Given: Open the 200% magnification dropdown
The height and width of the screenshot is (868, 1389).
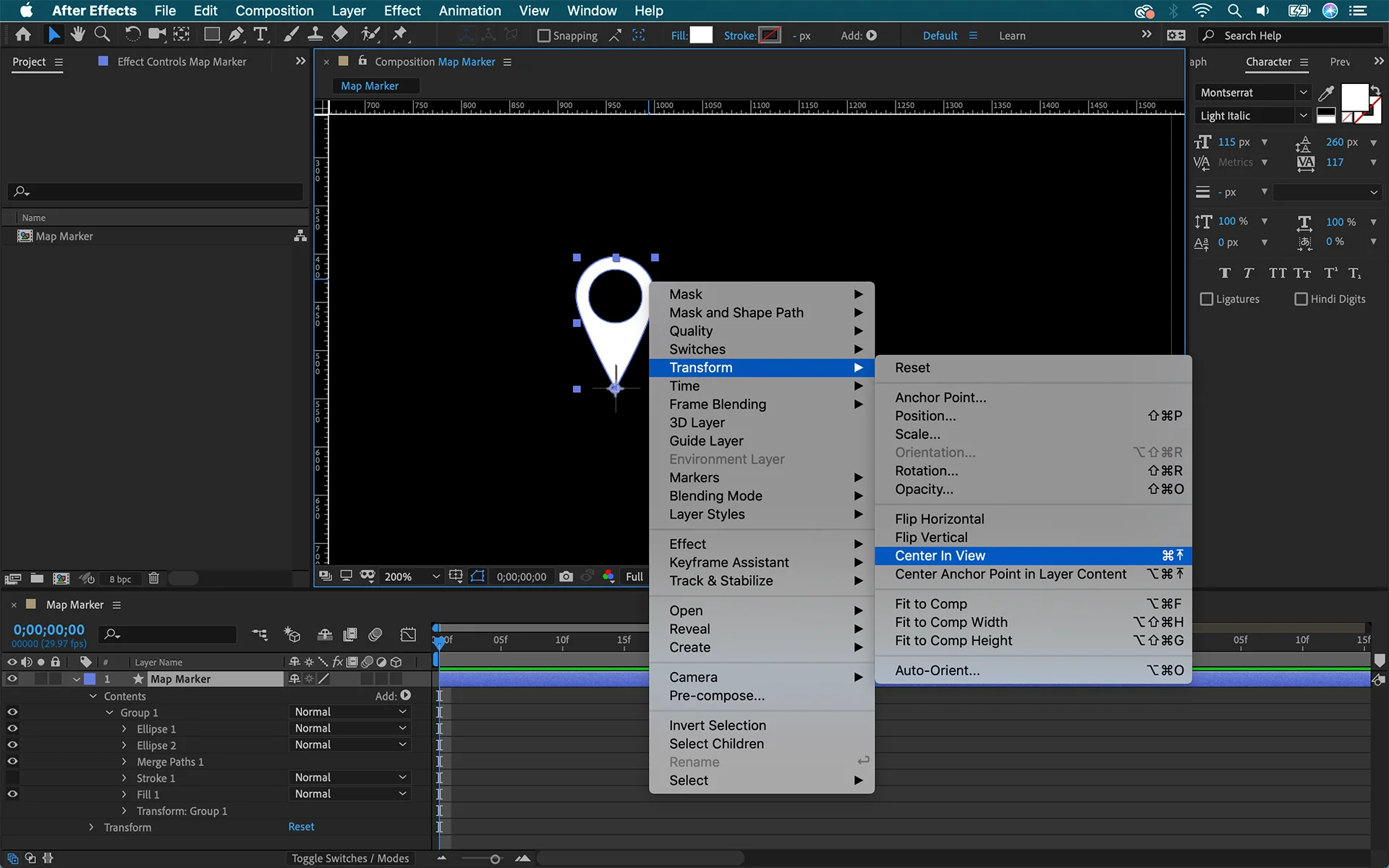Looking at the screenshot, I should coord(412,576).
